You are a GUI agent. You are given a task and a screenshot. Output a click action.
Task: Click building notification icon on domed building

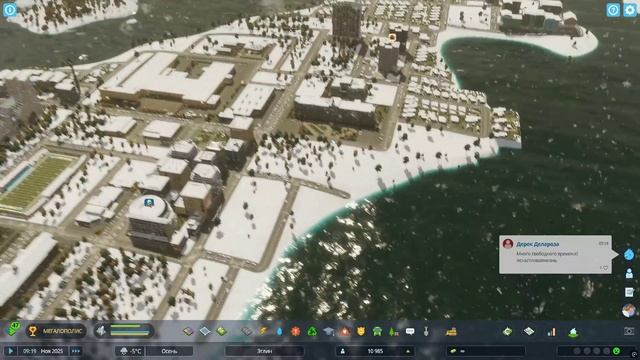tap(149, 203)
